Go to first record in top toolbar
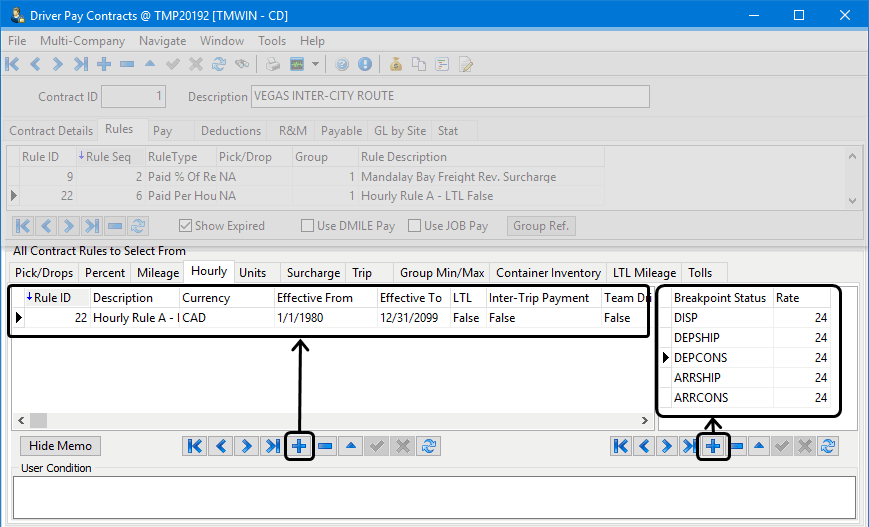 pos(12,64)
